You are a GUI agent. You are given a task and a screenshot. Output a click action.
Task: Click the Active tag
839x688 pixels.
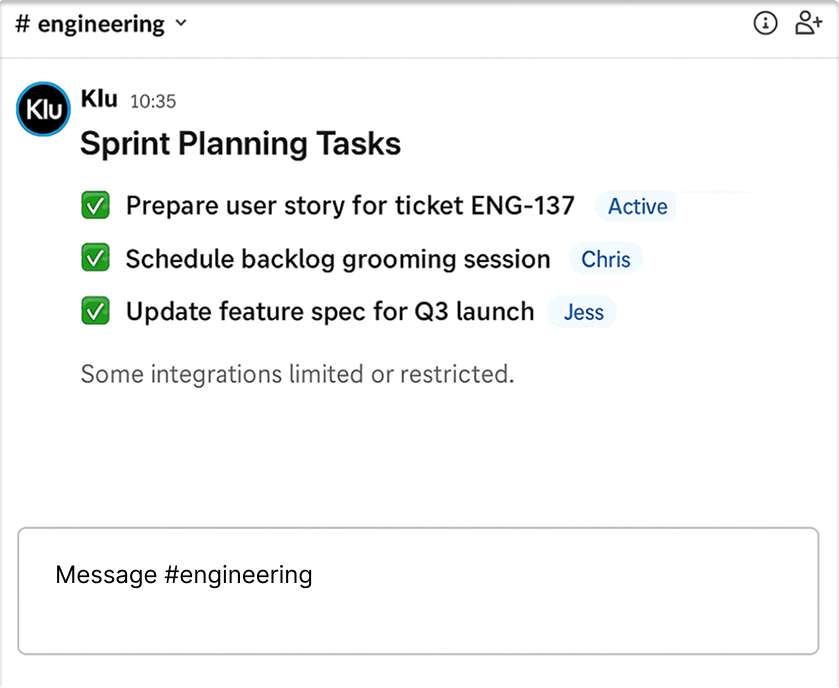click(637, 207)
